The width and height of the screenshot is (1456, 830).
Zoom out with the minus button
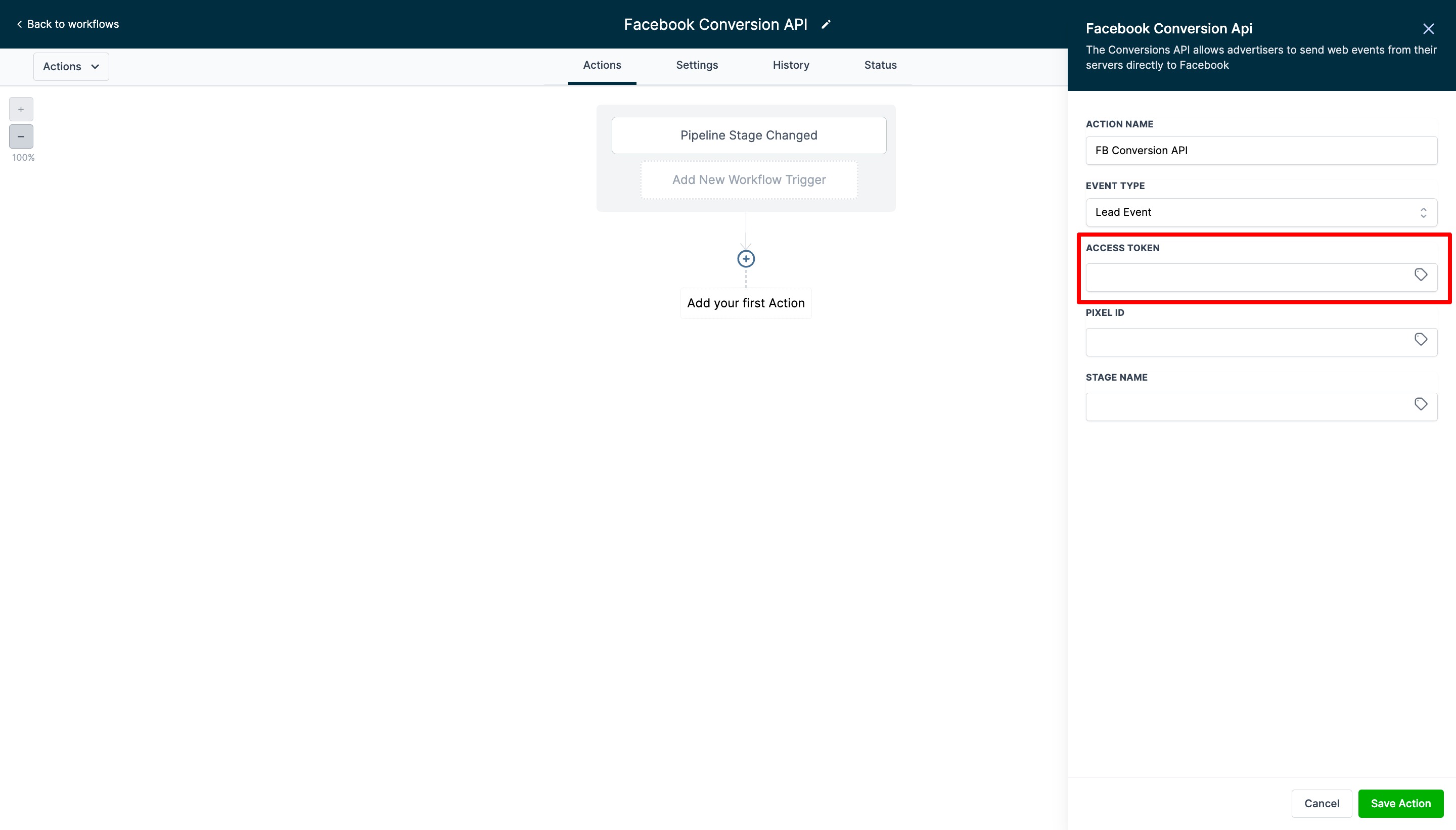click(x=21, y=137)
